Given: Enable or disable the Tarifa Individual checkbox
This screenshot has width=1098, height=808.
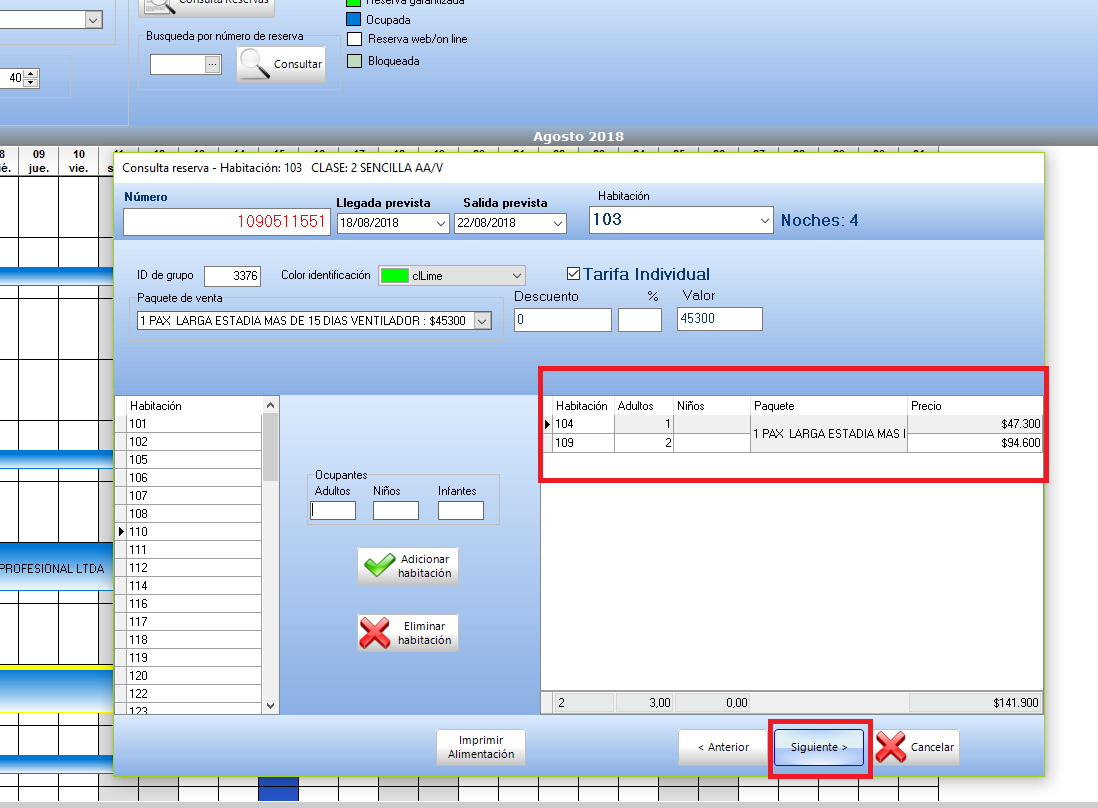Looking at the screenshot, I should 573,274.
